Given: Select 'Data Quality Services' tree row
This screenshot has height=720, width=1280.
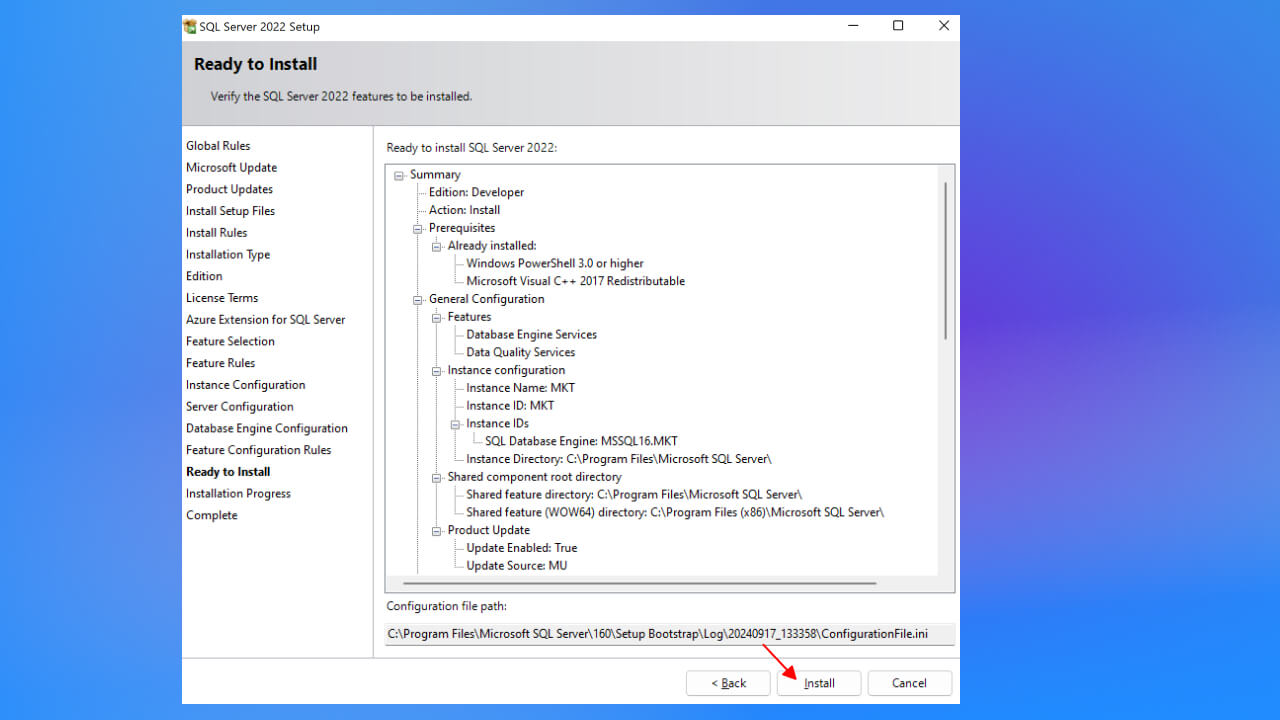Looking at the screenshot, I should point(520,353).
